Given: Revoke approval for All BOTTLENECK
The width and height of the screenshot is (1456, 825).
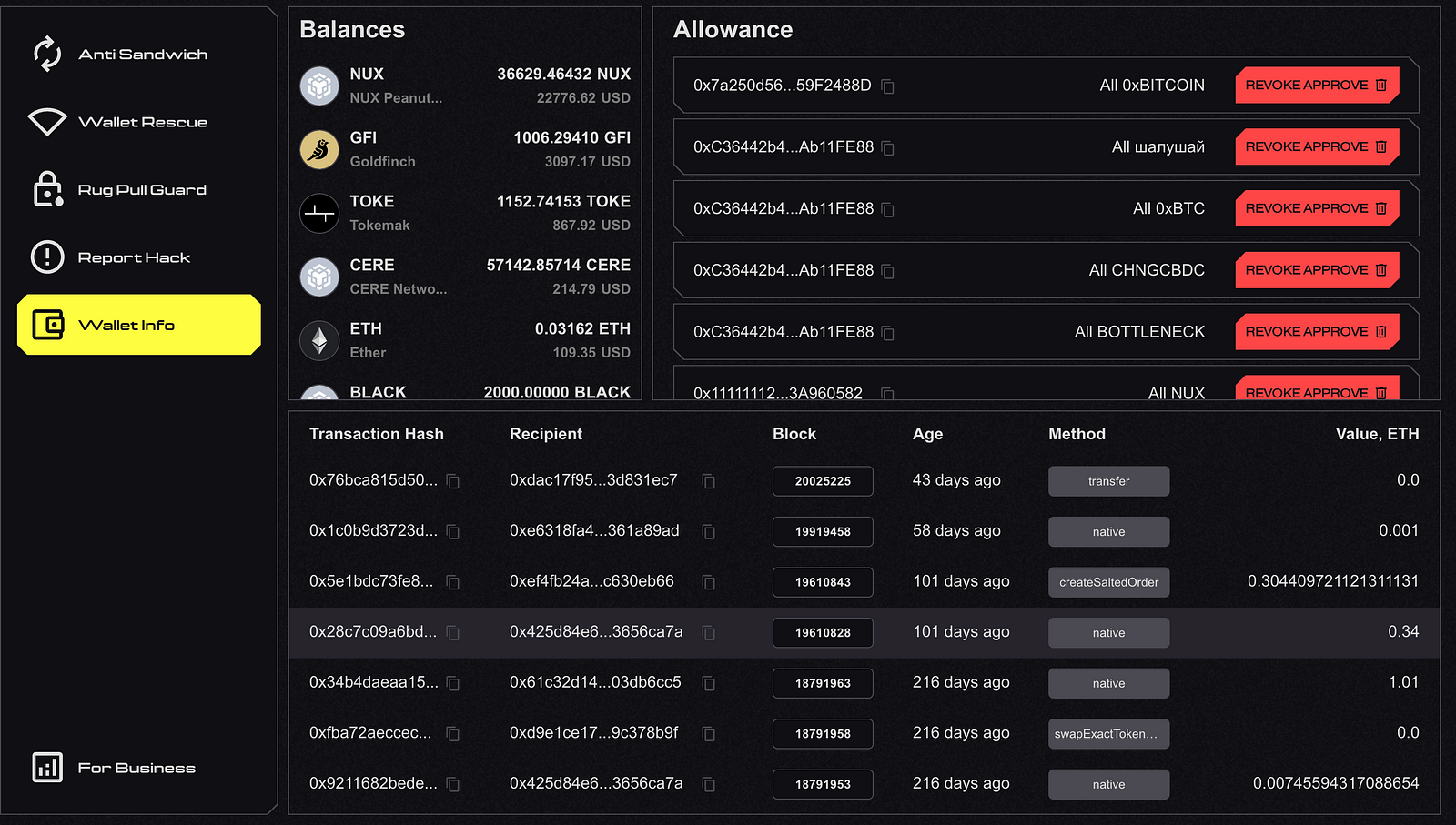Looking at the screenshot, I should tap(1317, 332).
